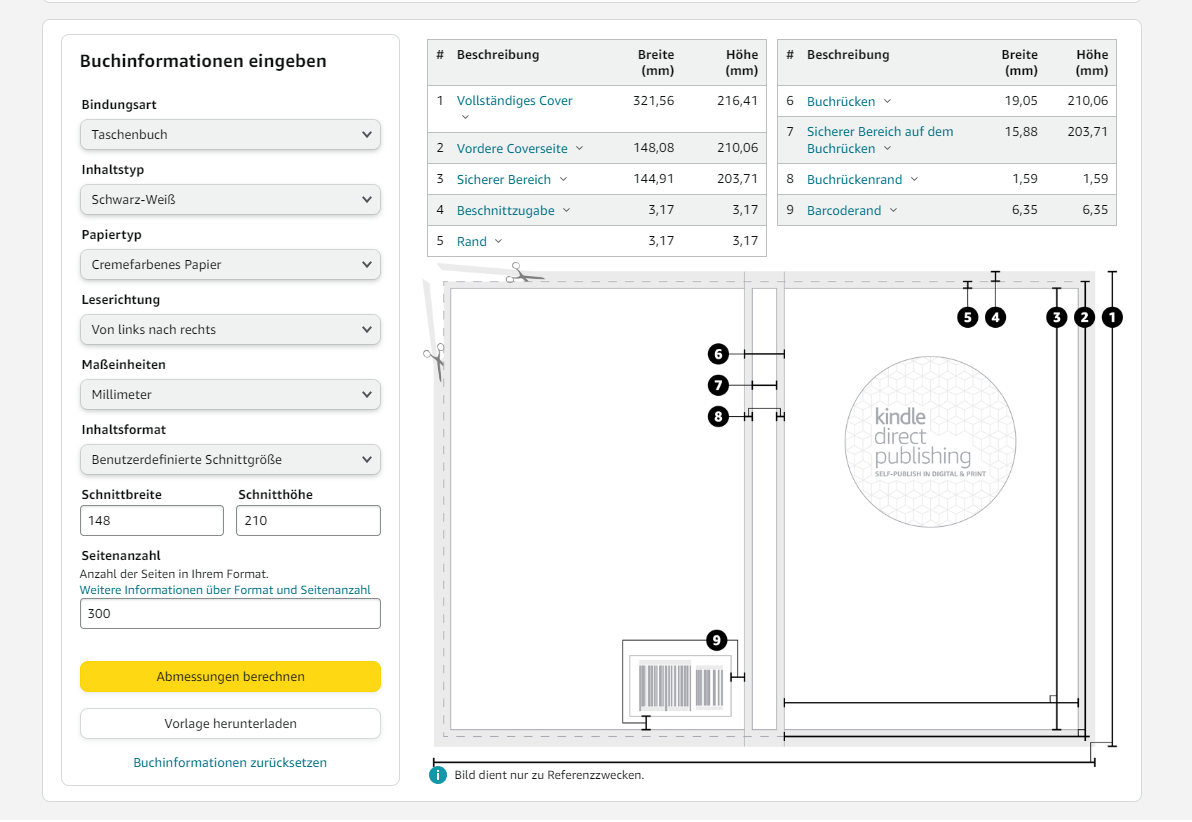Click the Kindle Direct Publishing circular logo
The height and width of the screenshot is (822, 1192).
tap(930, 441)
